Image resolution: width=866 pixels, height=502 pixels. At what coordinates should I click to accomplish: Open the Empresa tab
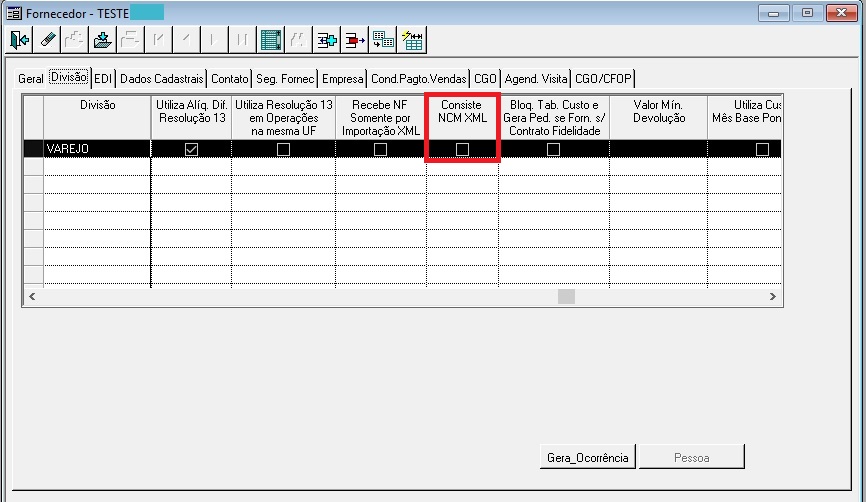[342, 78]
